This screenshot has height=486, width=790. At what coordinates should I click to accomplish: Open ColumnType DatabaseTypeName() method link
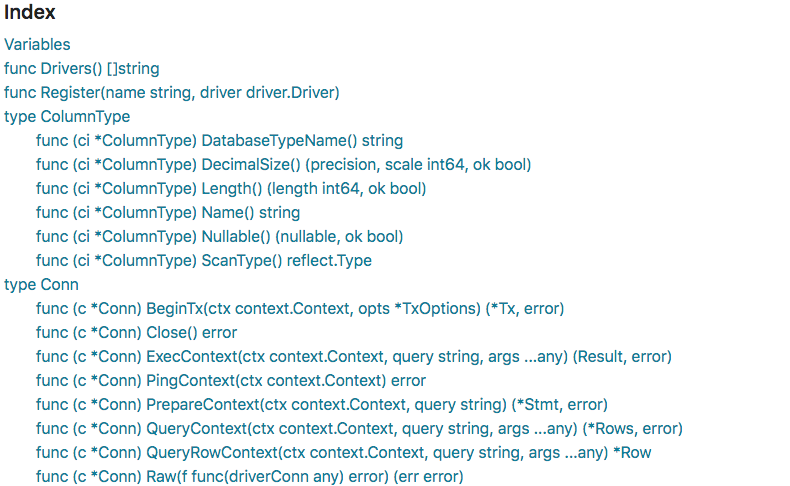[x=219, y=141]
